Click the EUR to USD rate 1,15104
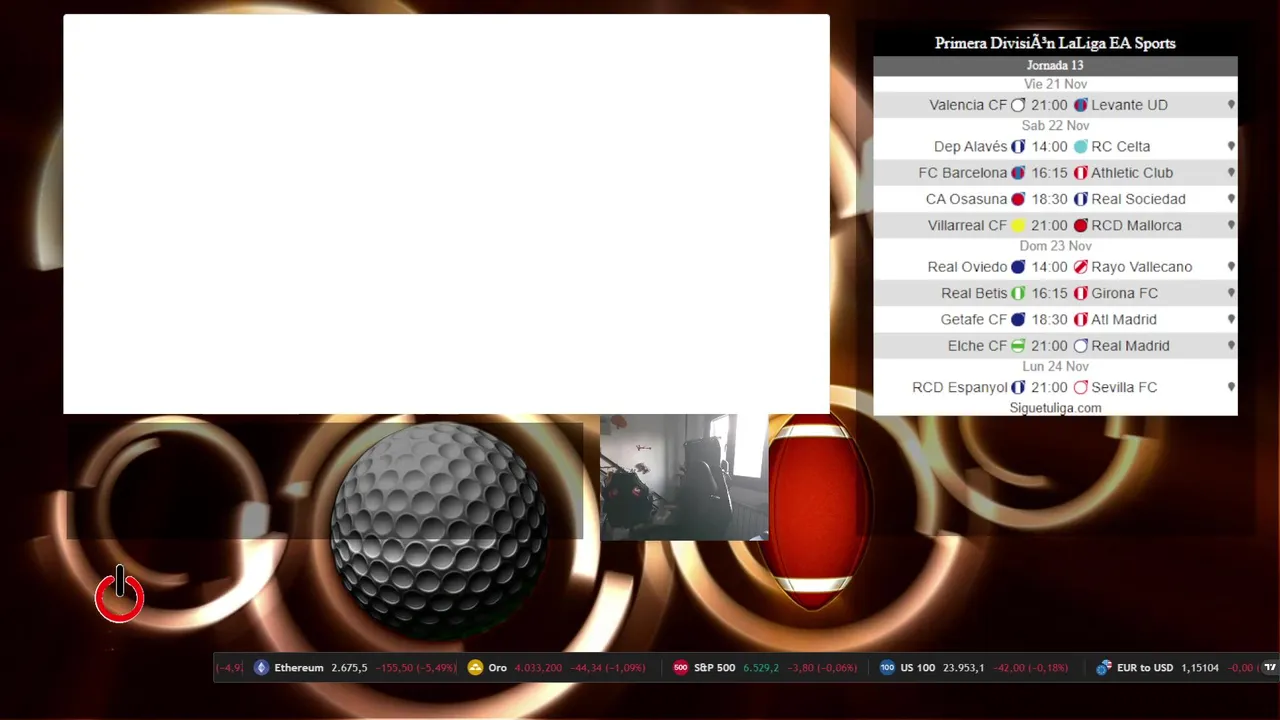Image resolution: width=1280 pixels, height=720 pixels. [1200, 668]
